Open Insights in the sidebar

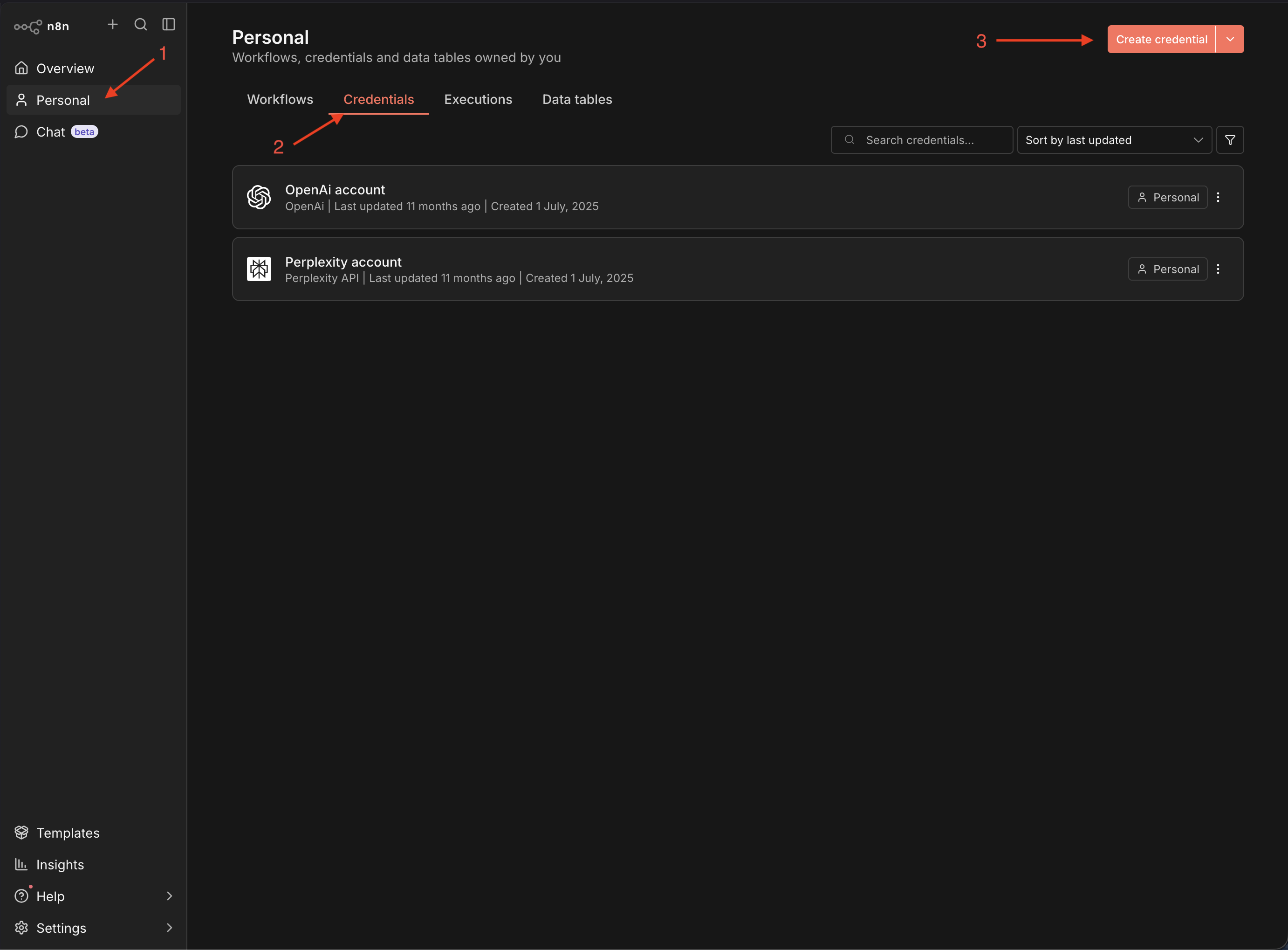pyautogui.click(x=94, y=864)
